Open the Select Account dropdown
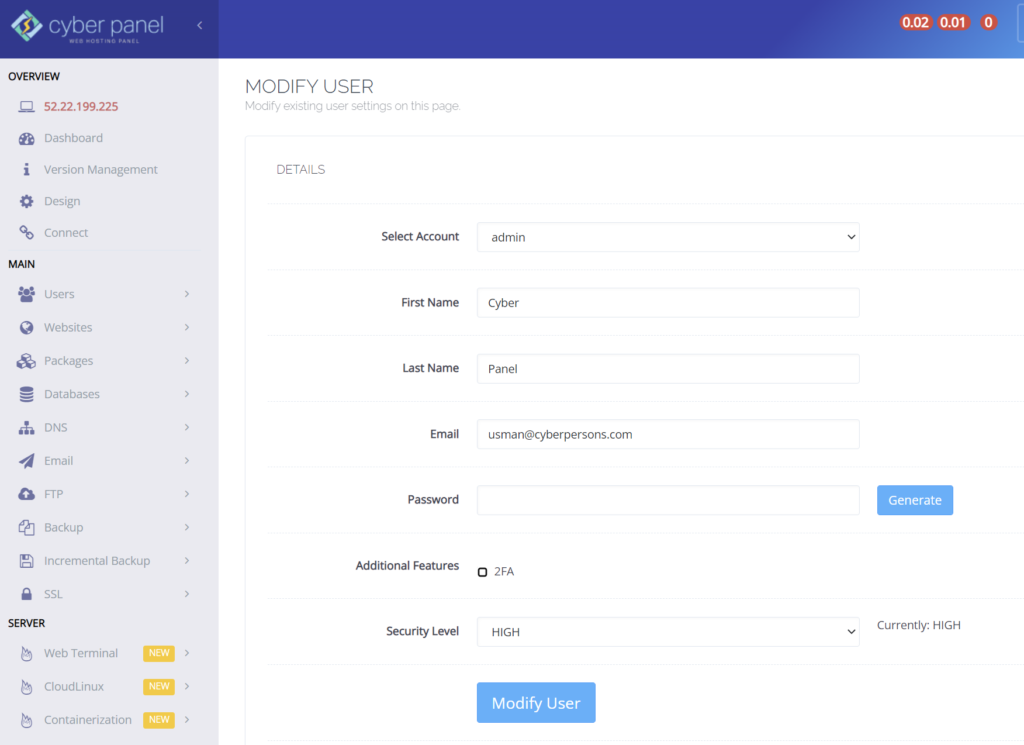 [x=668, y=237]
